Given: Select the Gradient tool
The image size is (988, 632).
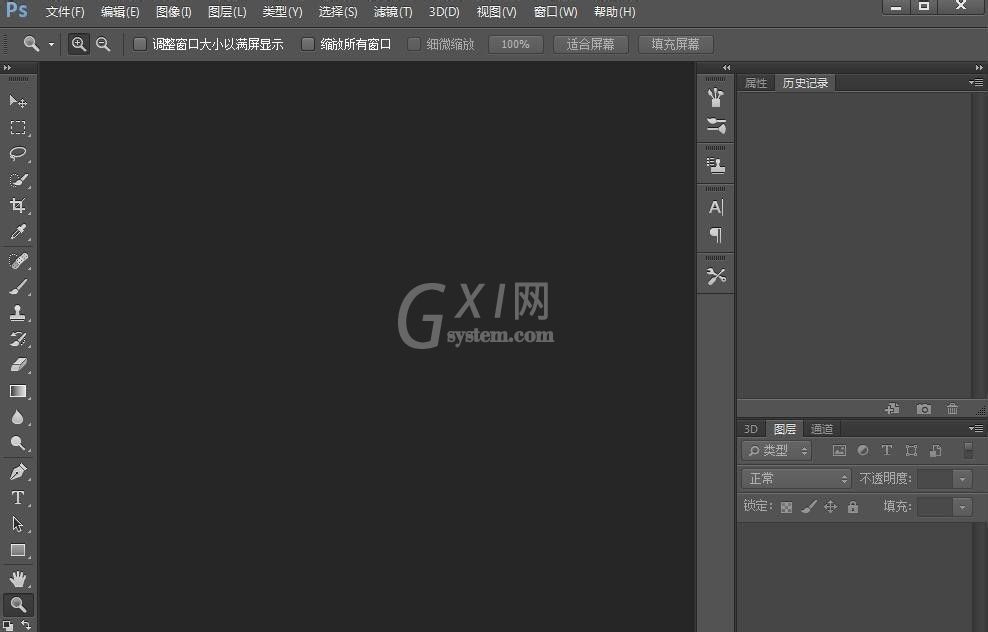Looking at the screenshot, I should [x=18, y=391].
